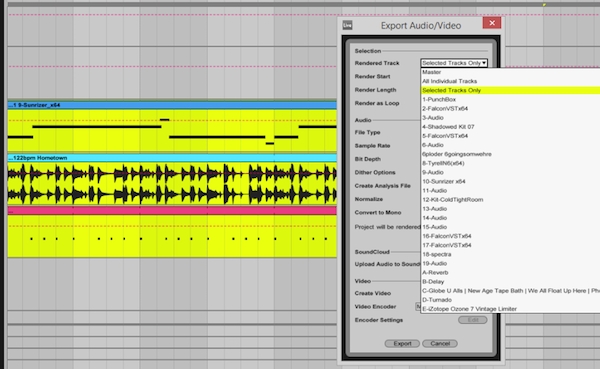Click the Cancel button

tap(440, 344)
